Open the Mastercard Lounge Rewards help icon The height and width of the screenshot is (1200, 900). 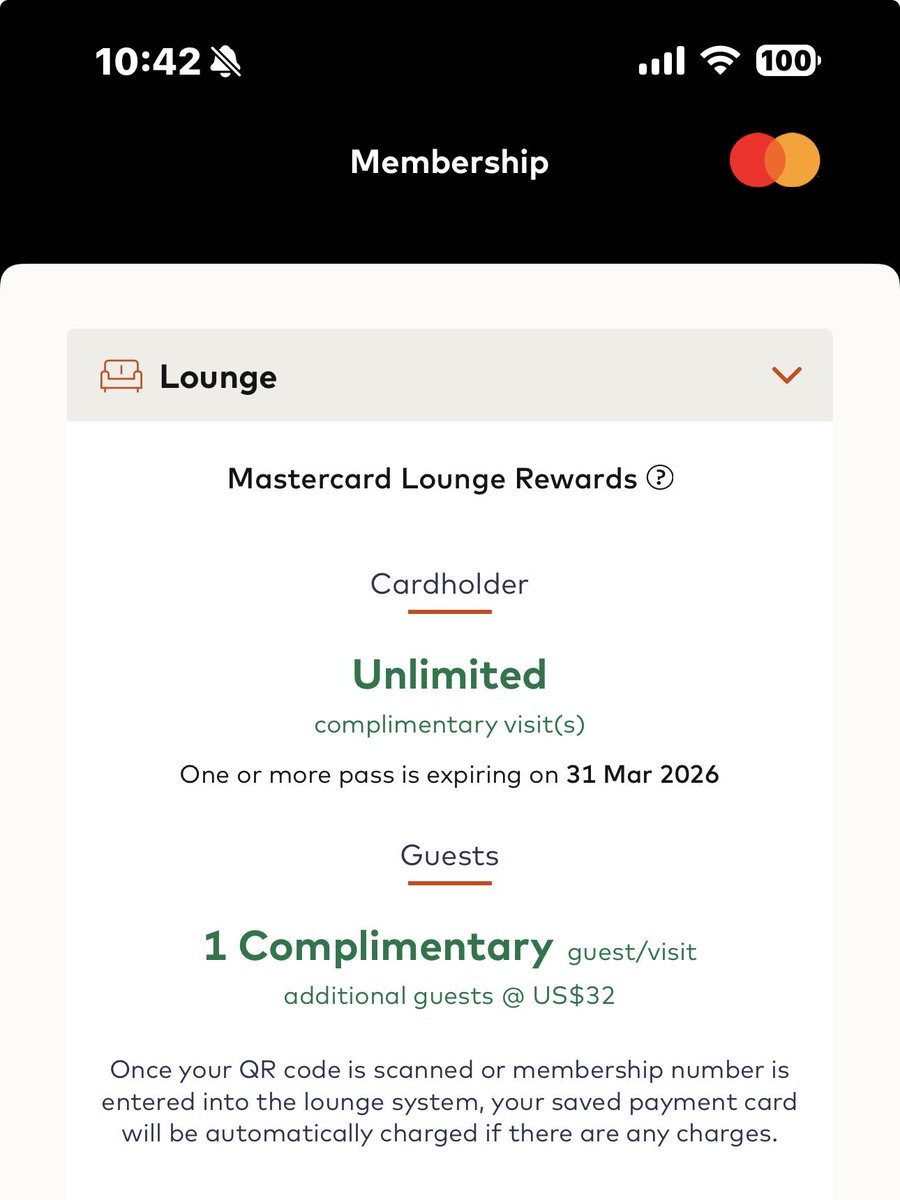(x=660, y=478)
